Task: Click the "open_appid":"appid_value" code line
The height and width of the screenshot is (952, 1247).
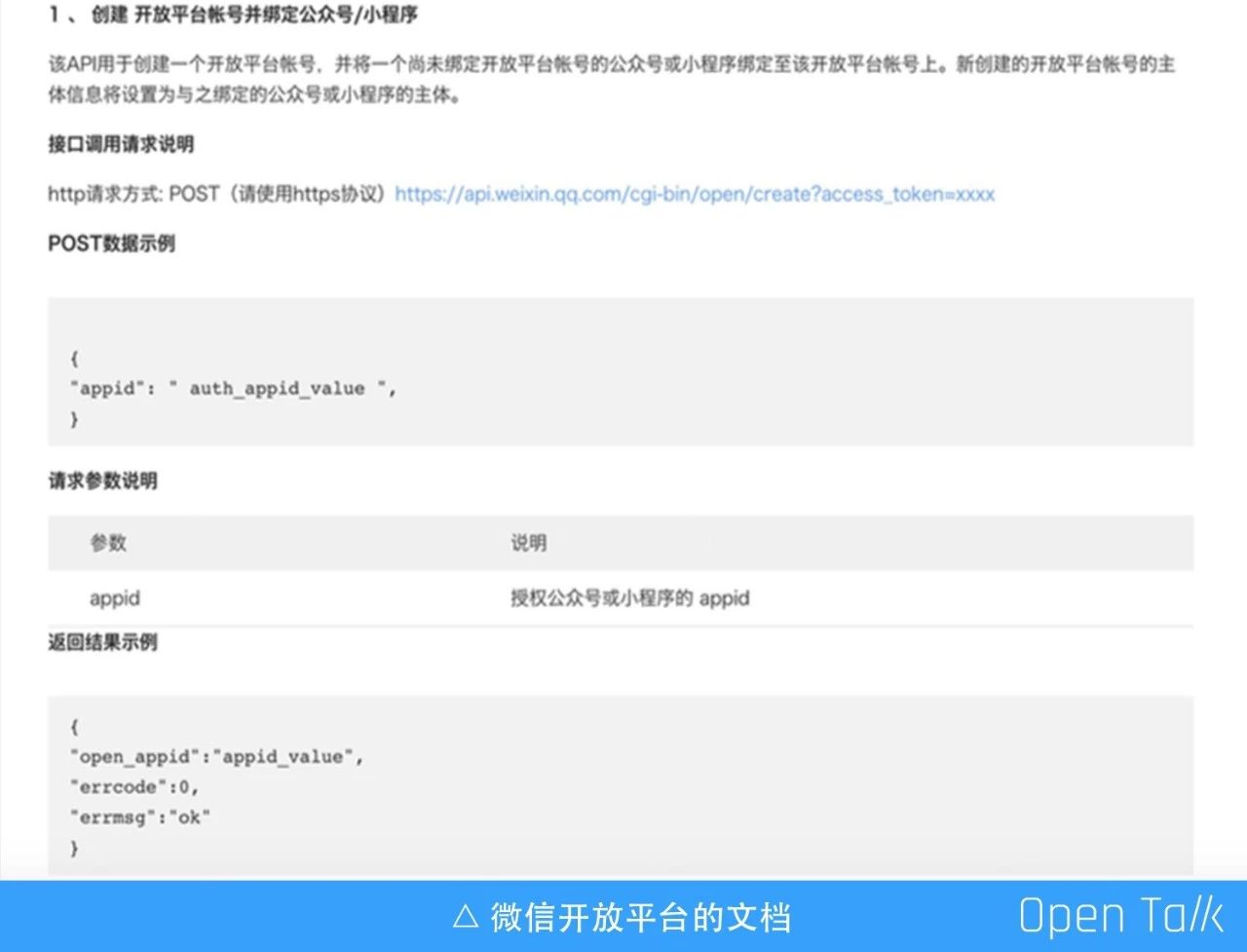Action: 216,757
